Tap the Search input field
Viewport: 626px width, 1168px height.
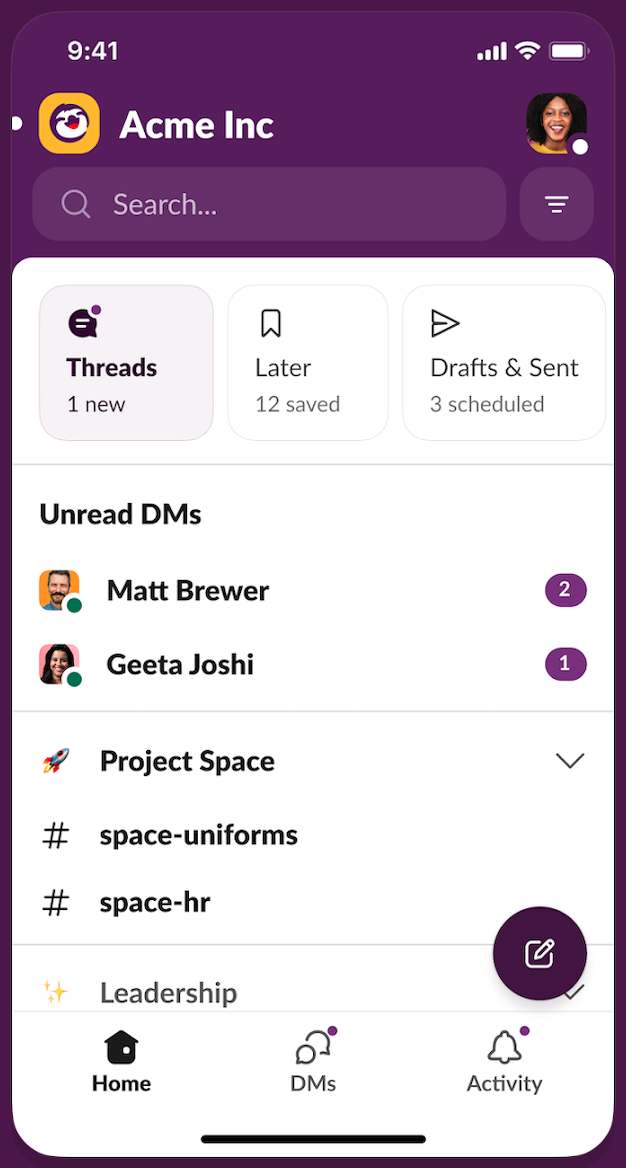(x=268, y=204)
